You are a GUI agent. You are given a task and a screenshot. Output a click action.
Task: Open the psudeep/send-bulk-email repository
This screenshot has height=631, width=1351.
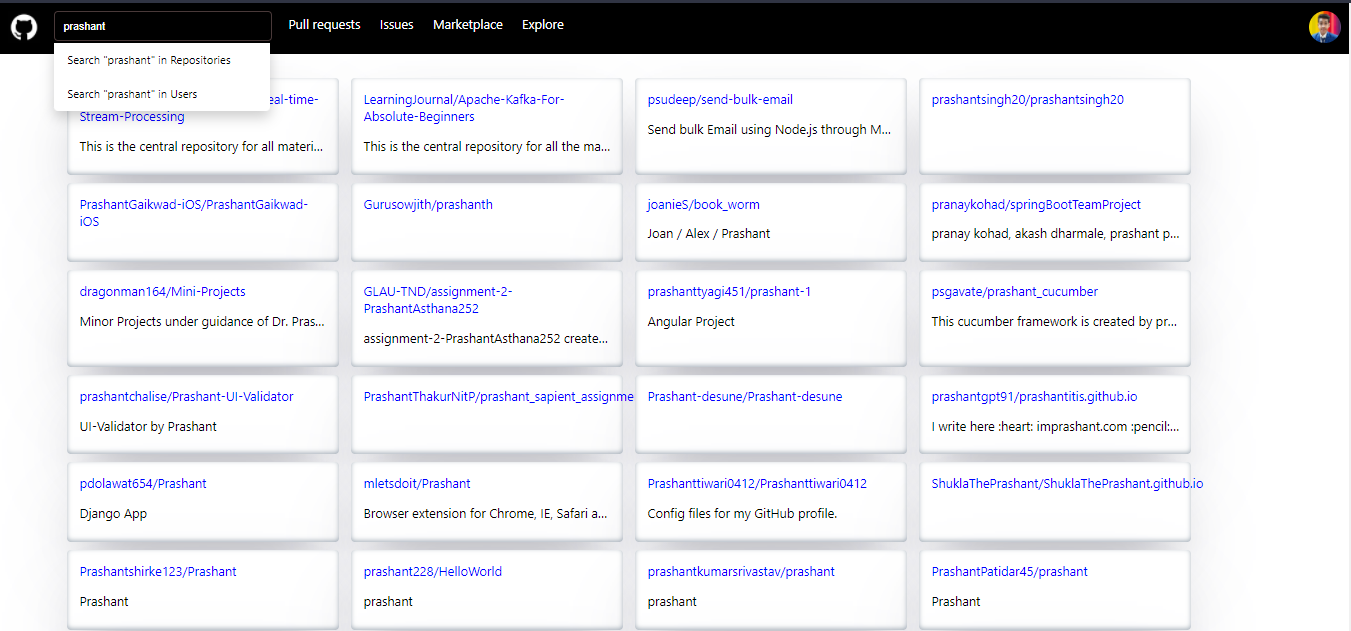pos(721,99)
